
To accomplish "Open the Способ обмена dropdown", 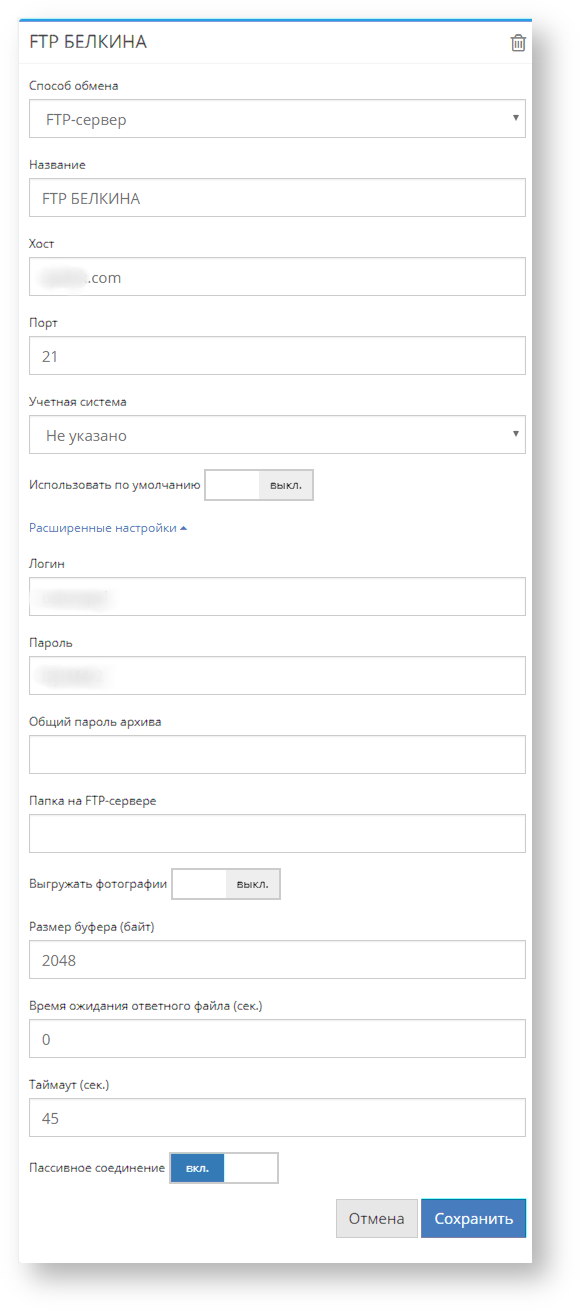I will pyautogui.click(x=277, y=119).
